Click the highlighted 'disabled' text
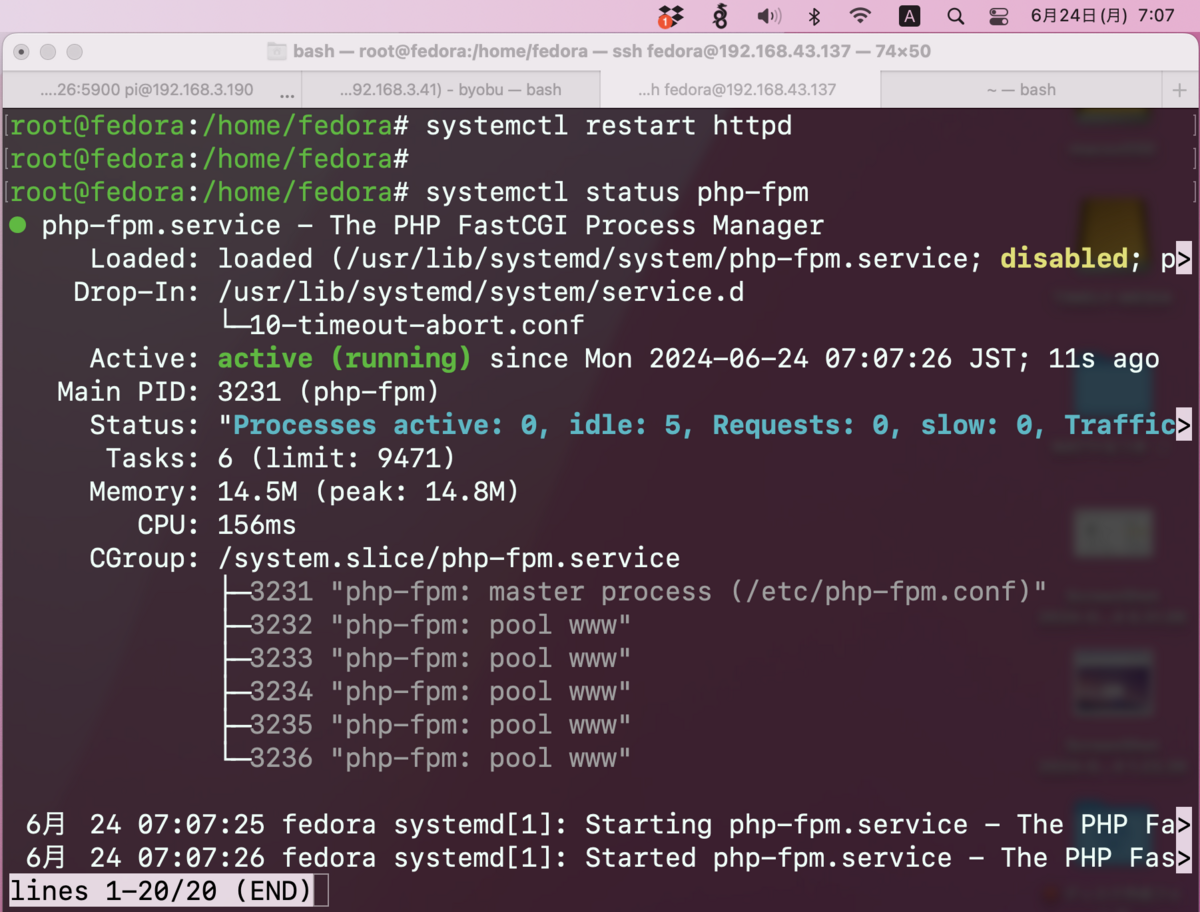 click(x=1063, y=258)
